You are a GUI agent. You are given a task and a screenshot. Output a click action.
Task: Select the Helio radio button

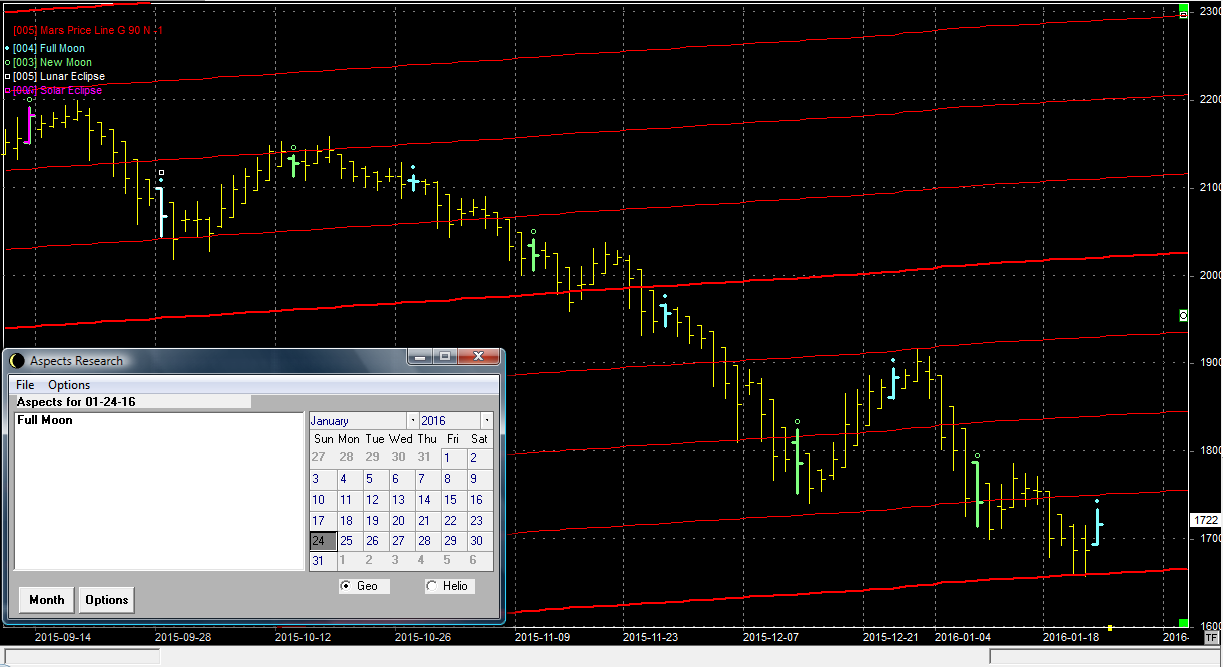[x=432, y=586]
